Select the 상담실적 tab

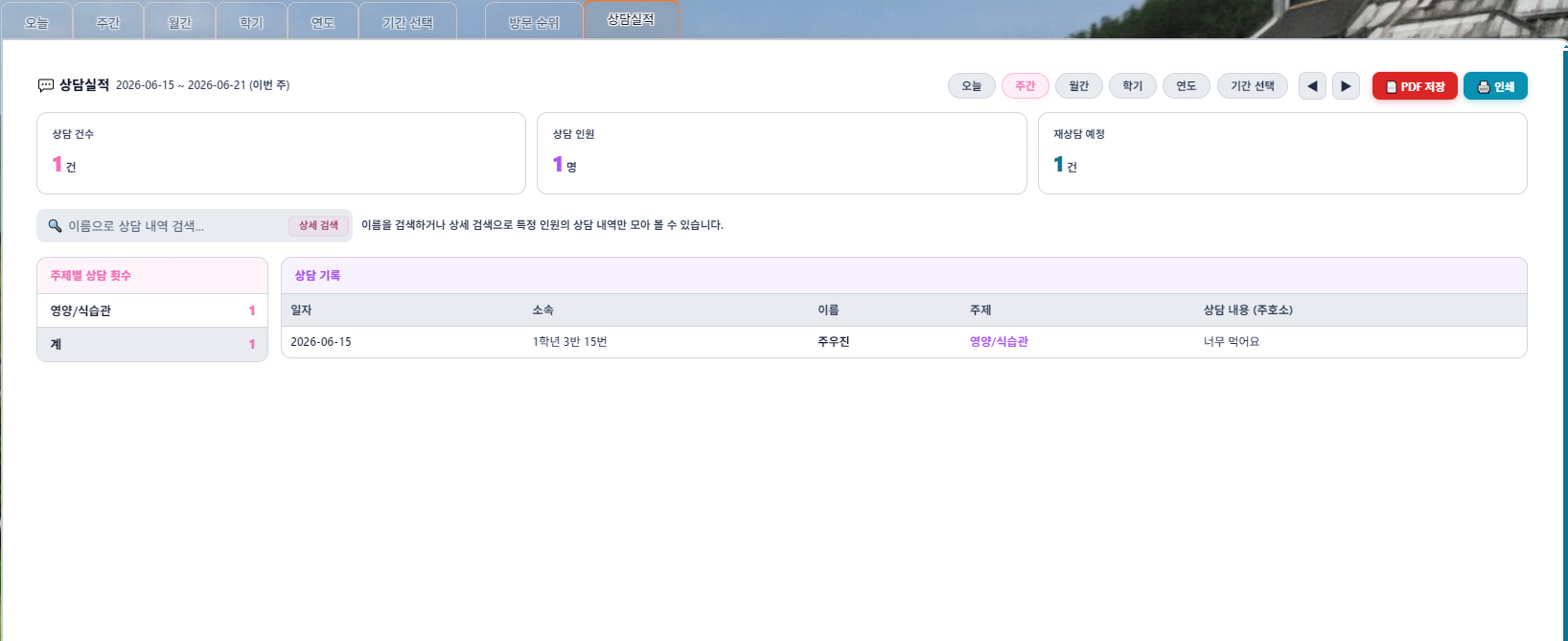point(631,19)
